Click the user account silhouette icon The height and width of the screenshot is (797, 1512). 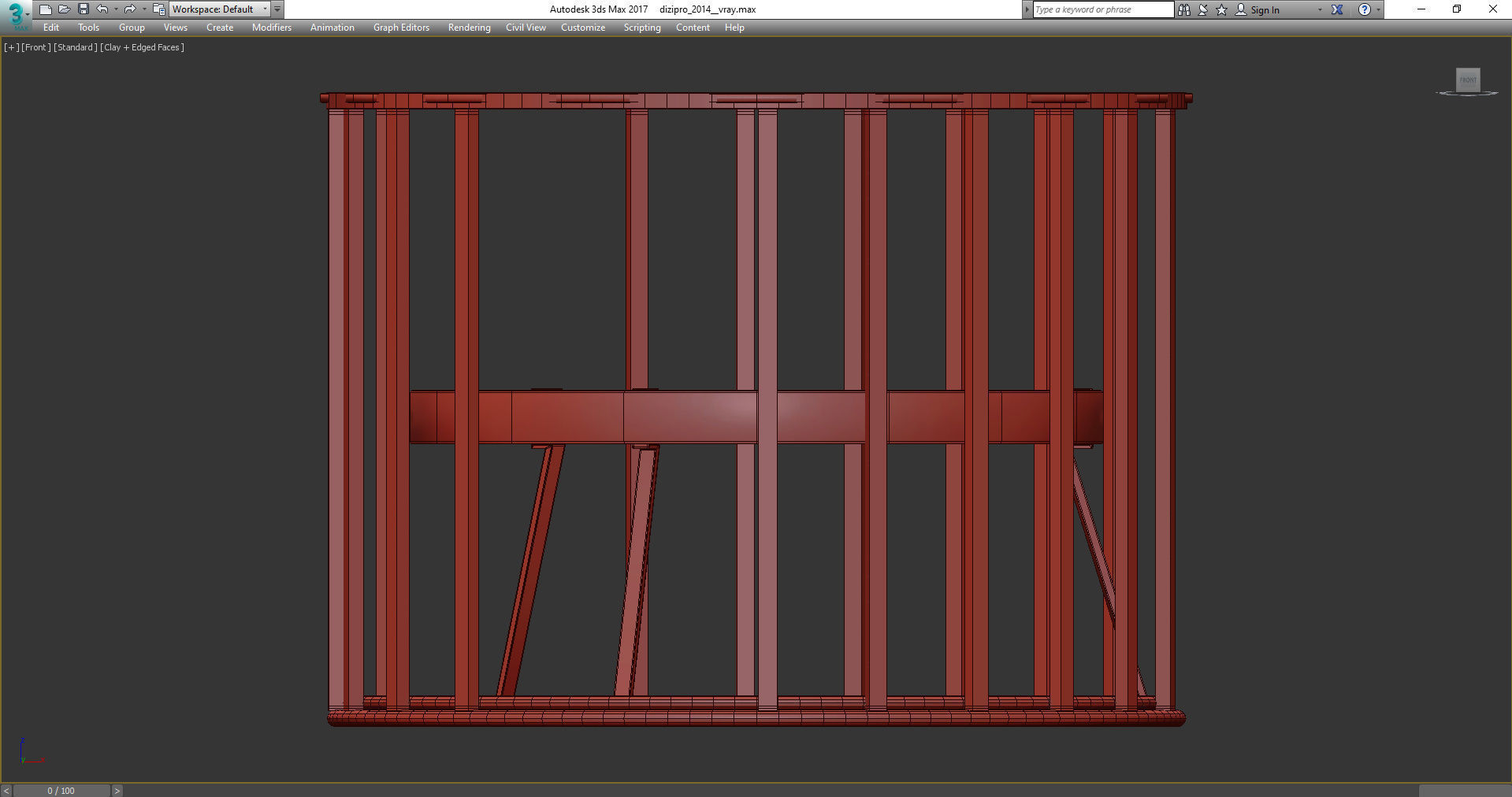1241,9
